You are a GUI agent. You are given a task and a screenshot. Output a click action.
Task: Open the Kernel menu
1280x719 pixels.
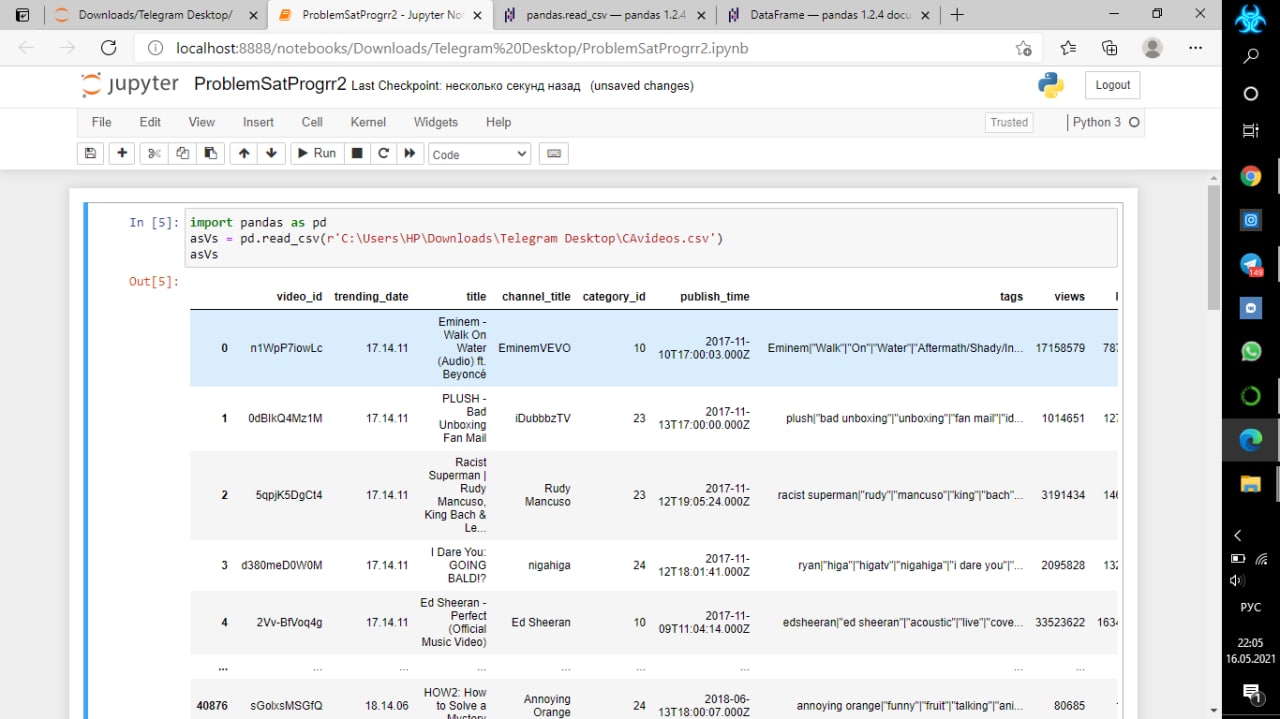tap(368, 122)
